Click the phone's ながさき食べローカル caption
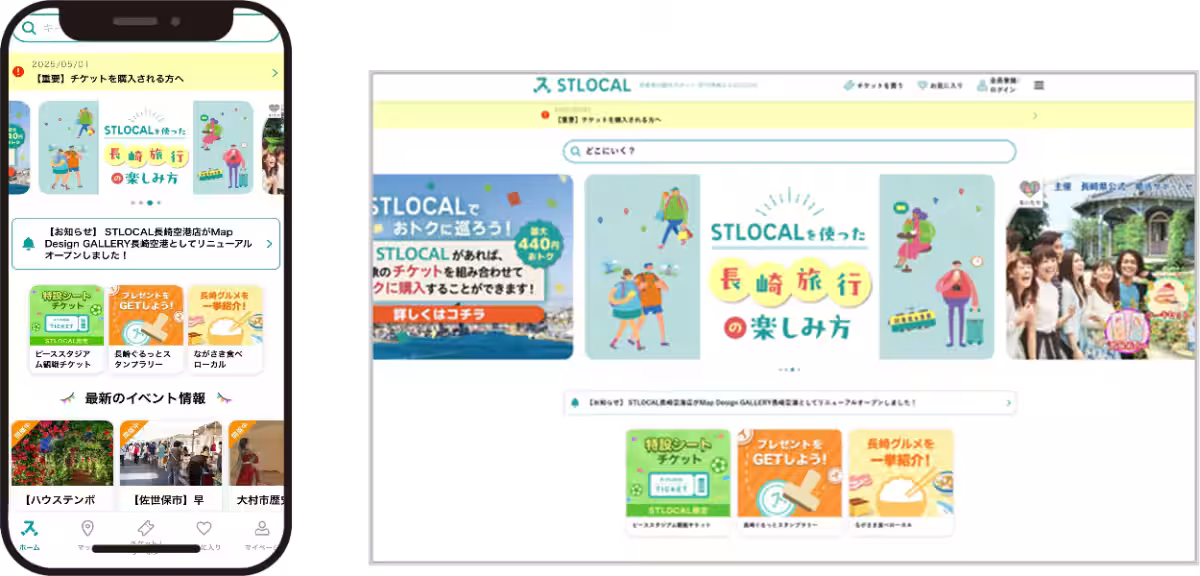The height and width of the screenshot is (576, 1200). (220, 359)
